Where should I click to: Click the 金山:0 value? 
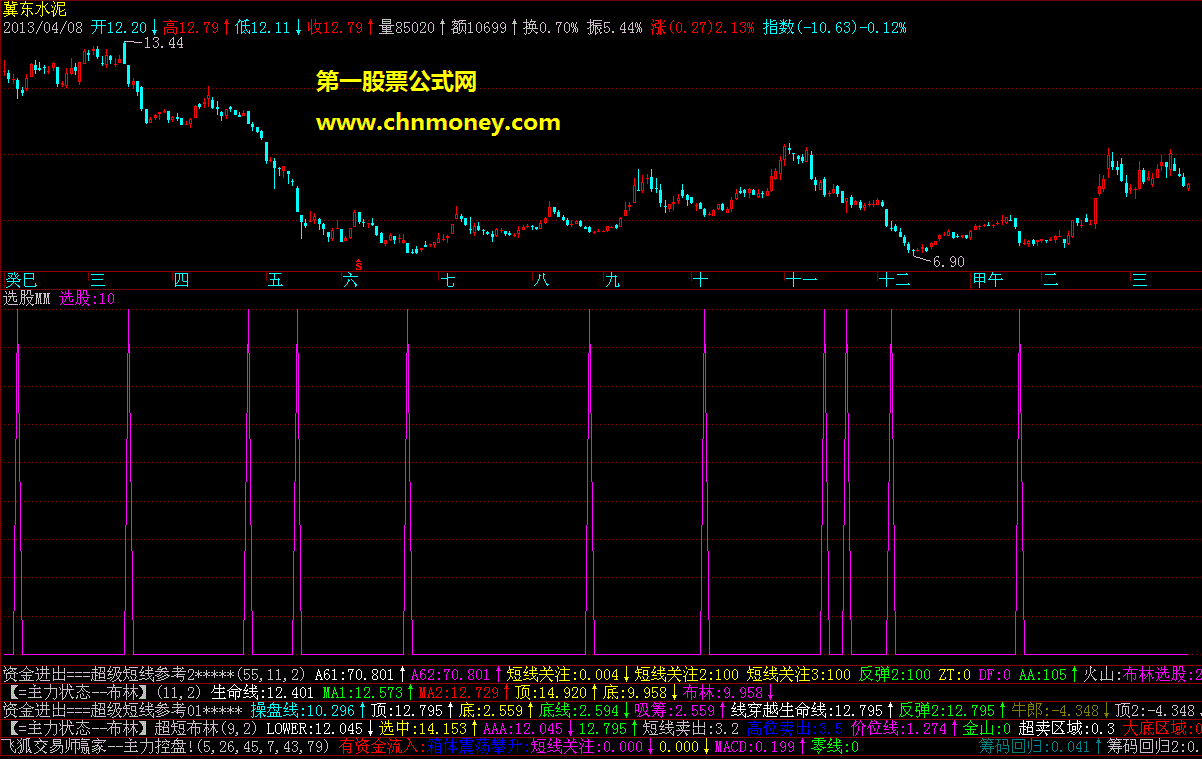(988, 728)
